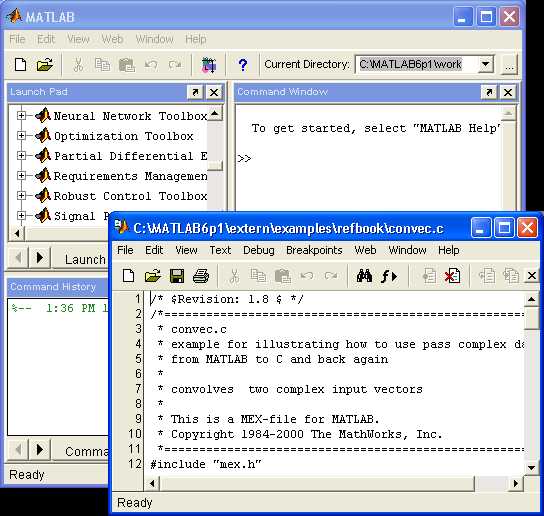Click Copy icon in MATLAB main toolbar
This screenshot has height=516, width=544.
point(102,65)
